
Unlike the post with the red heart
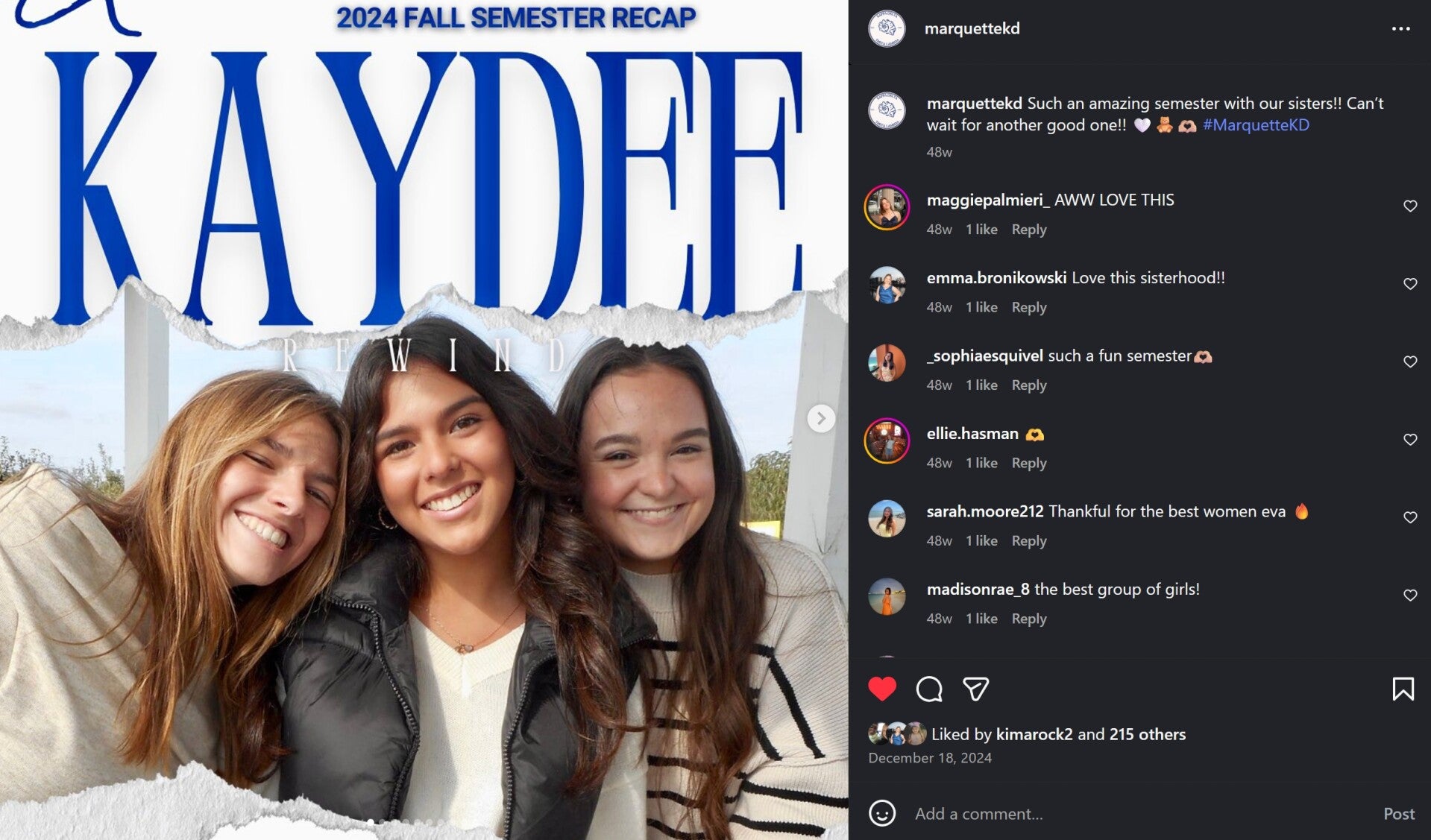(x=881, y=689)
